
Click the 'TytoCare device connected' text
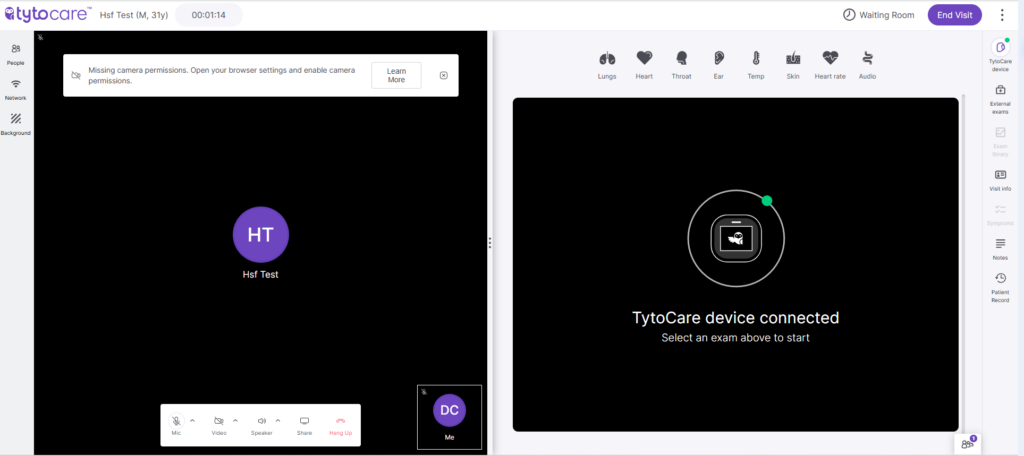click(x=735, y=318)
